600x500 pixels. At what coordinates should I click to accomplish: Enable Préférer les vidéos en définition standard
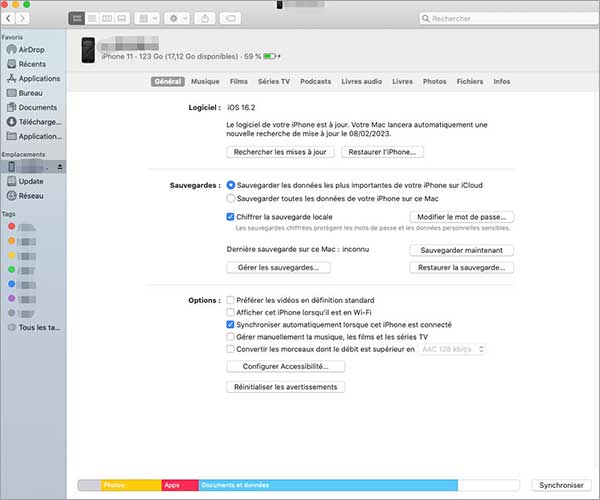coord(230,300)
